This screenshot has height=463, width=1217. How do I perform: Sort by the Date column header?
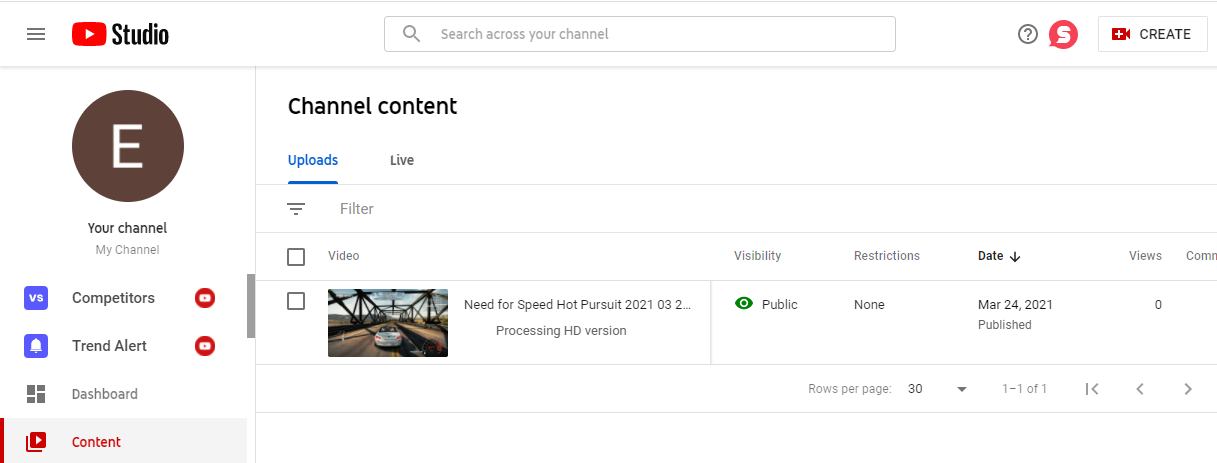[x=990, y=256]
